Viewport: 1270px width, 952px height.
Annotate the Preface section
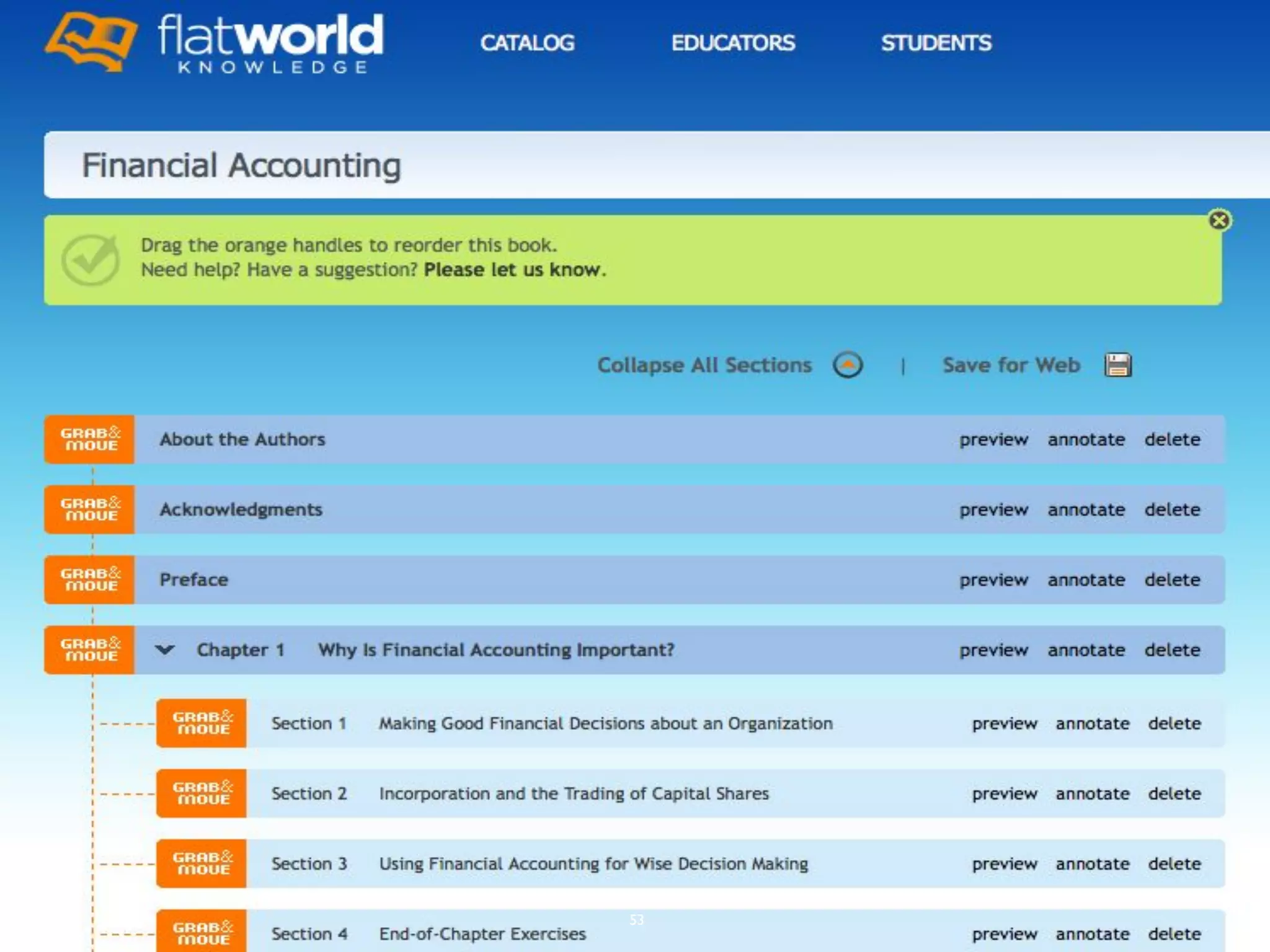(x=1086, y=580)
